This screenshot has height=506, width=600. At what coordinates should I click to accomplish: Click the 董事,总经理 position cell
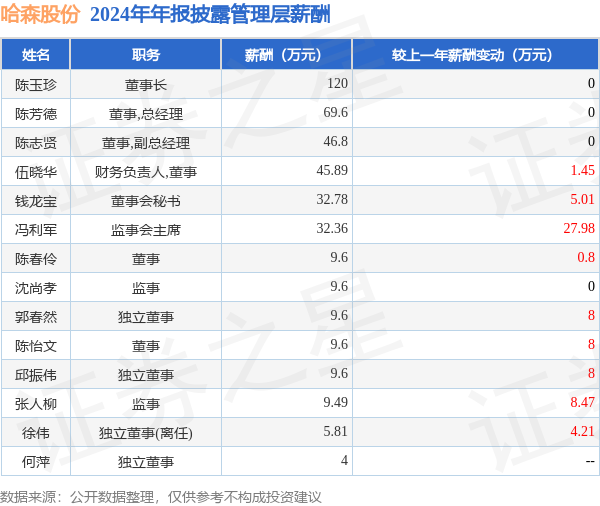click(145, 114)
